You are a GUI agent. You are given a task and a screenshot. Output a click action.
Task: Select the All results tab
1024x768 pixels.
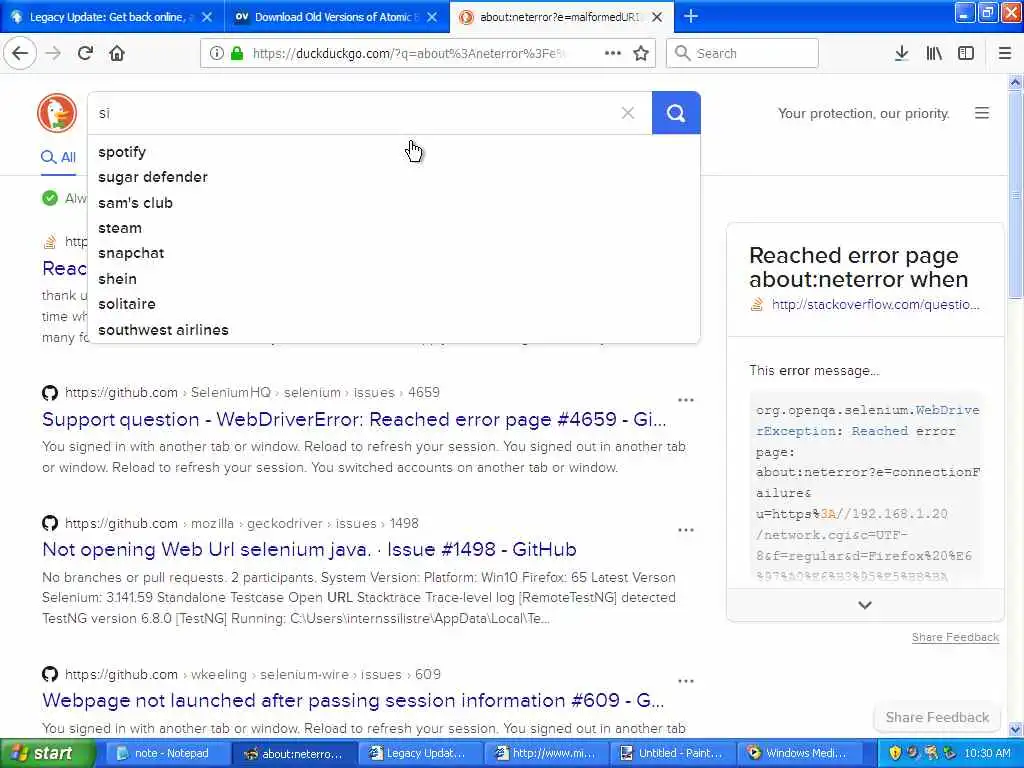pos(58,157)
